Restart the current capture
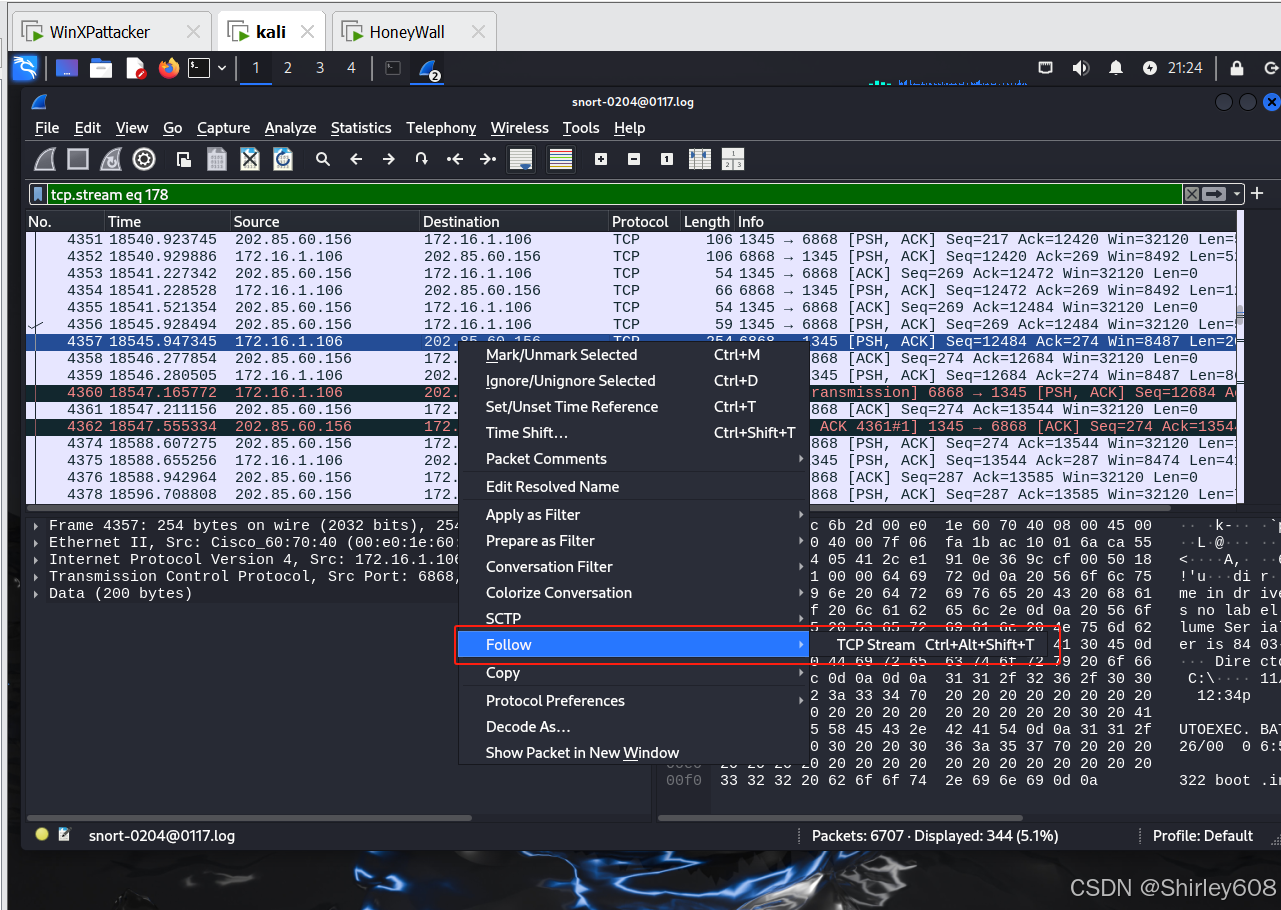This screenshot has width=1281, height=910. click(x=111, y=159)
